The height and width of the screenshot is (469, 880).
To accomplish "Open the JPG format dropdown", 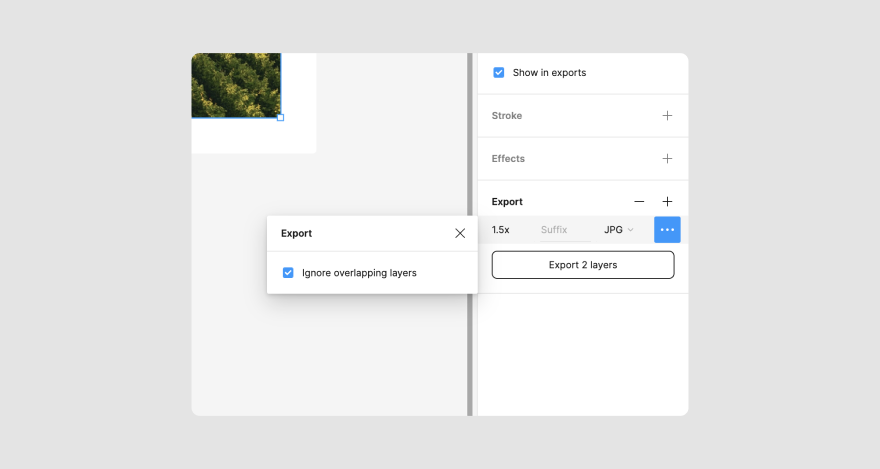I will [x=618, y=229].
